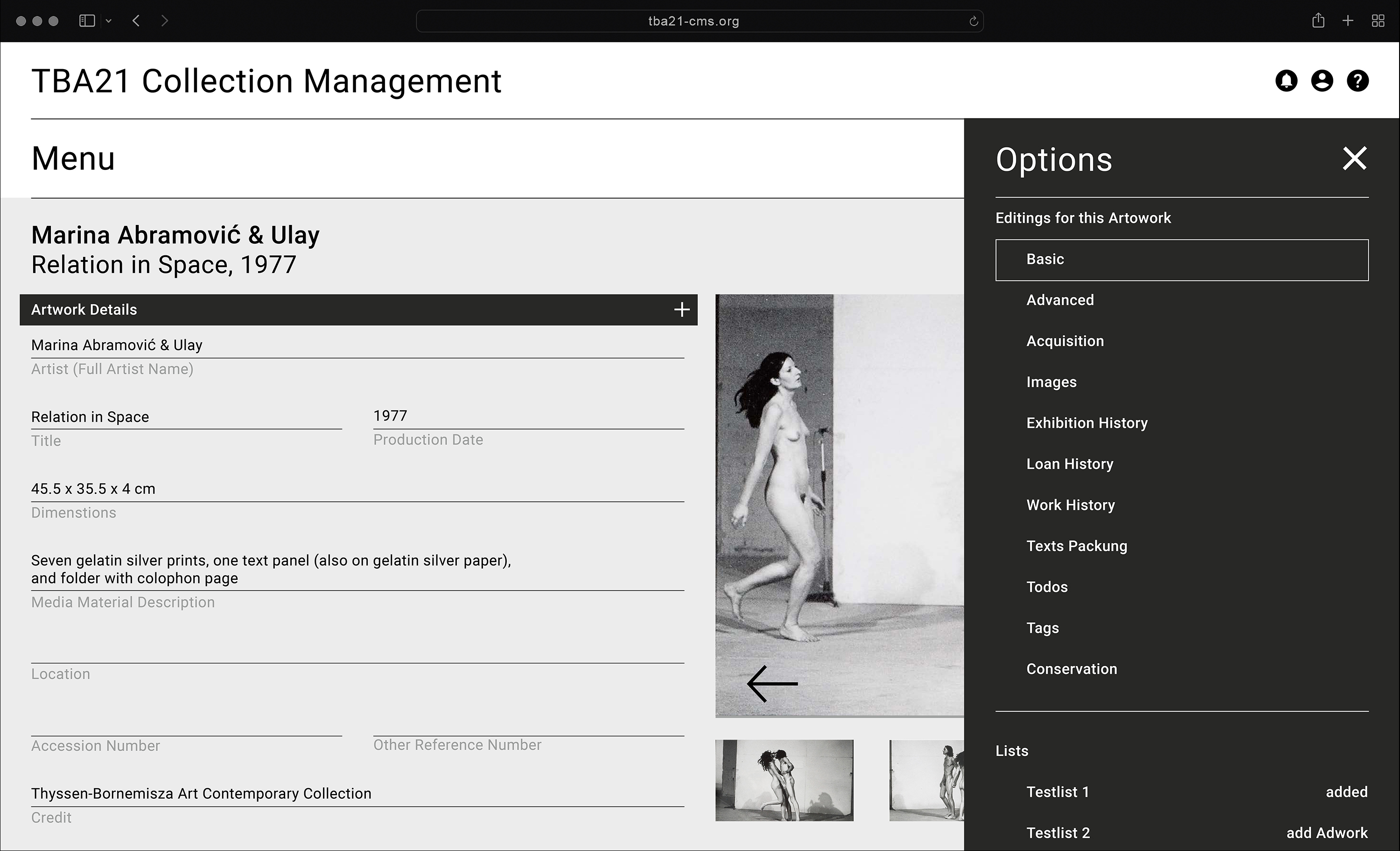Open Work History option
The width and height of the screenshot is (1400, 851).
point(1071,505)
